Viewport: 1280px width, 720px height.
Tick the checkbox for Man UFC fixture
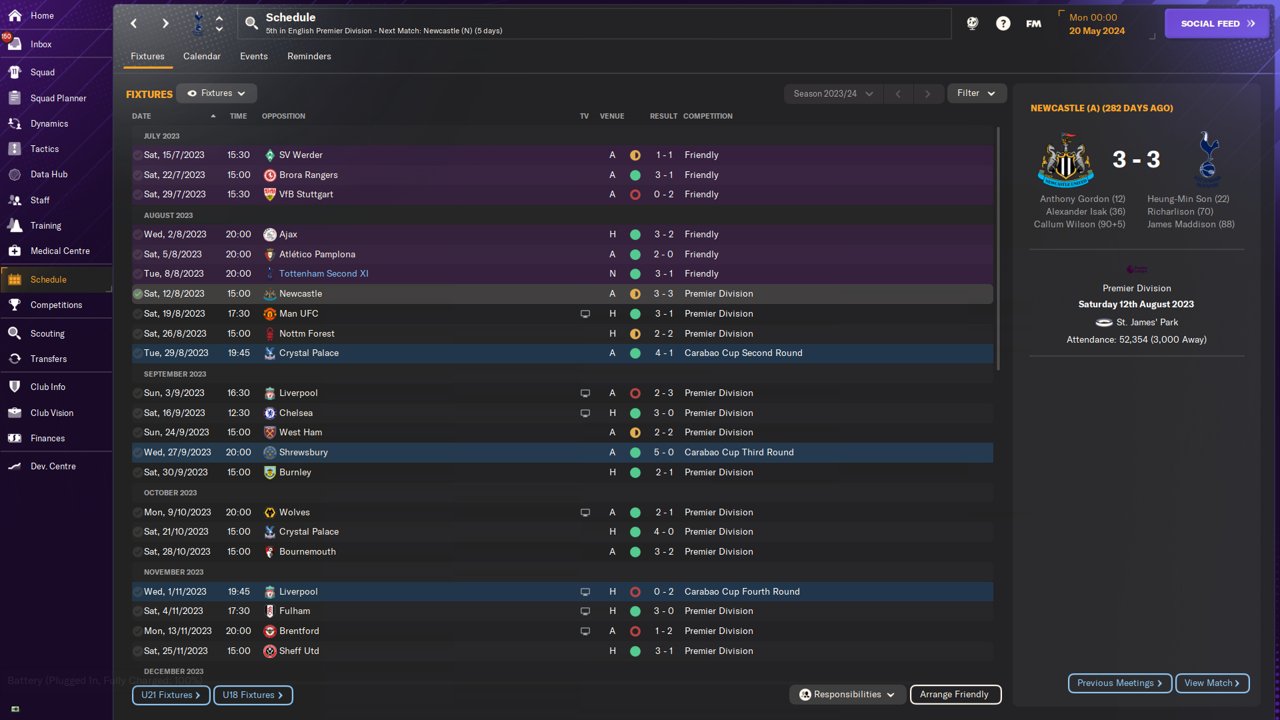tap(138, 314)
